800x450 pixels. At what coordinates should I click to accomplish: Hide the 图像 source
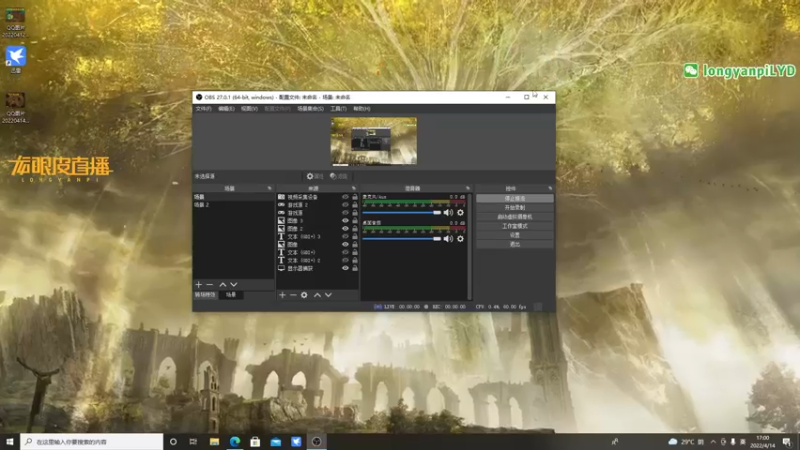(345, 244)
